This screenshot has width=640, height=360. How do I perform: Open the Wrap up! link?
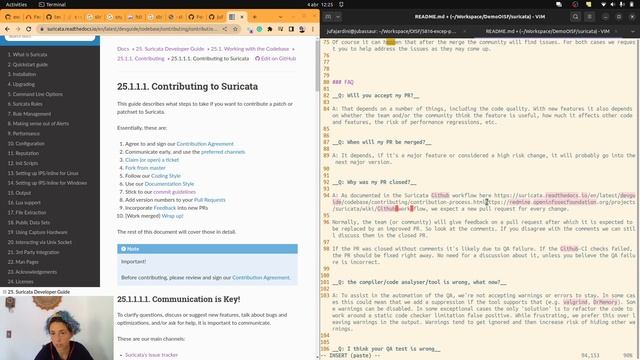click(x=173, y=216)
